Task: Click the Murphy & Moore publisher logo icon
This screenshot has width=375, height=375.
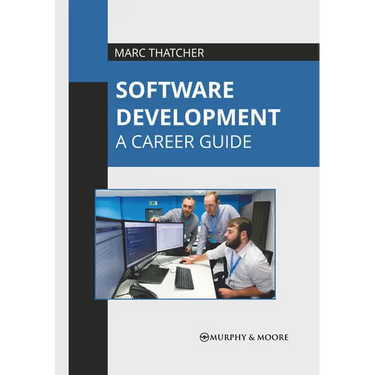Action: pyautogui.click(x=204, y=337)
